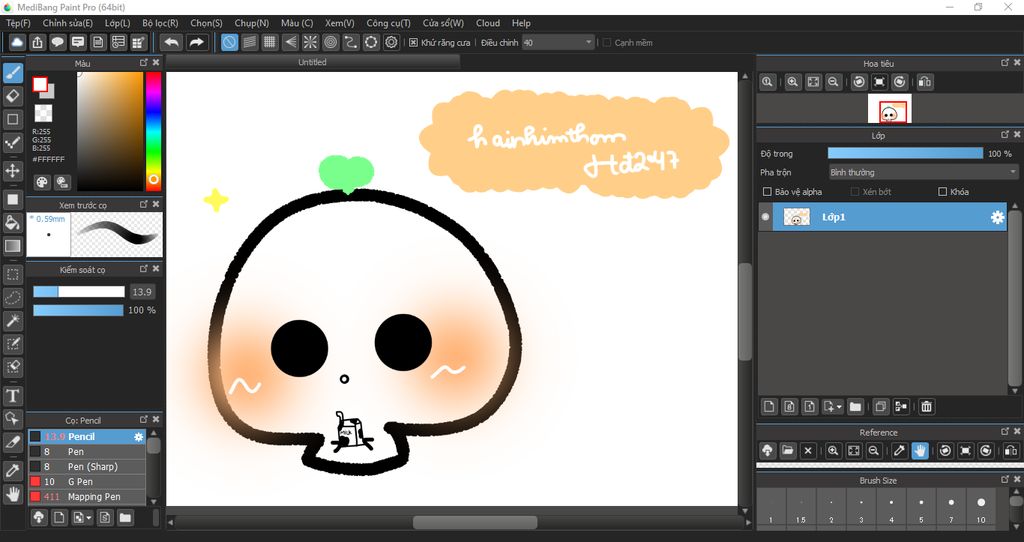The width and height of the screenshot is (1024, 542).
Task: Enable the radial snap guide
Action: (310, 42)
